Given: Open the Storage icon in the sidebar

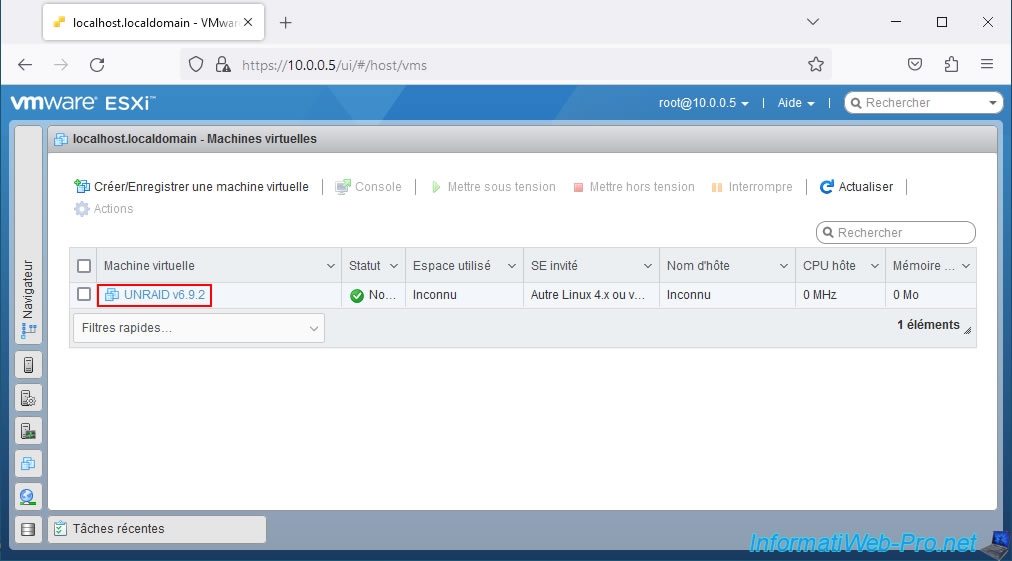Looking at the screenshot, I should coord(28,529).
